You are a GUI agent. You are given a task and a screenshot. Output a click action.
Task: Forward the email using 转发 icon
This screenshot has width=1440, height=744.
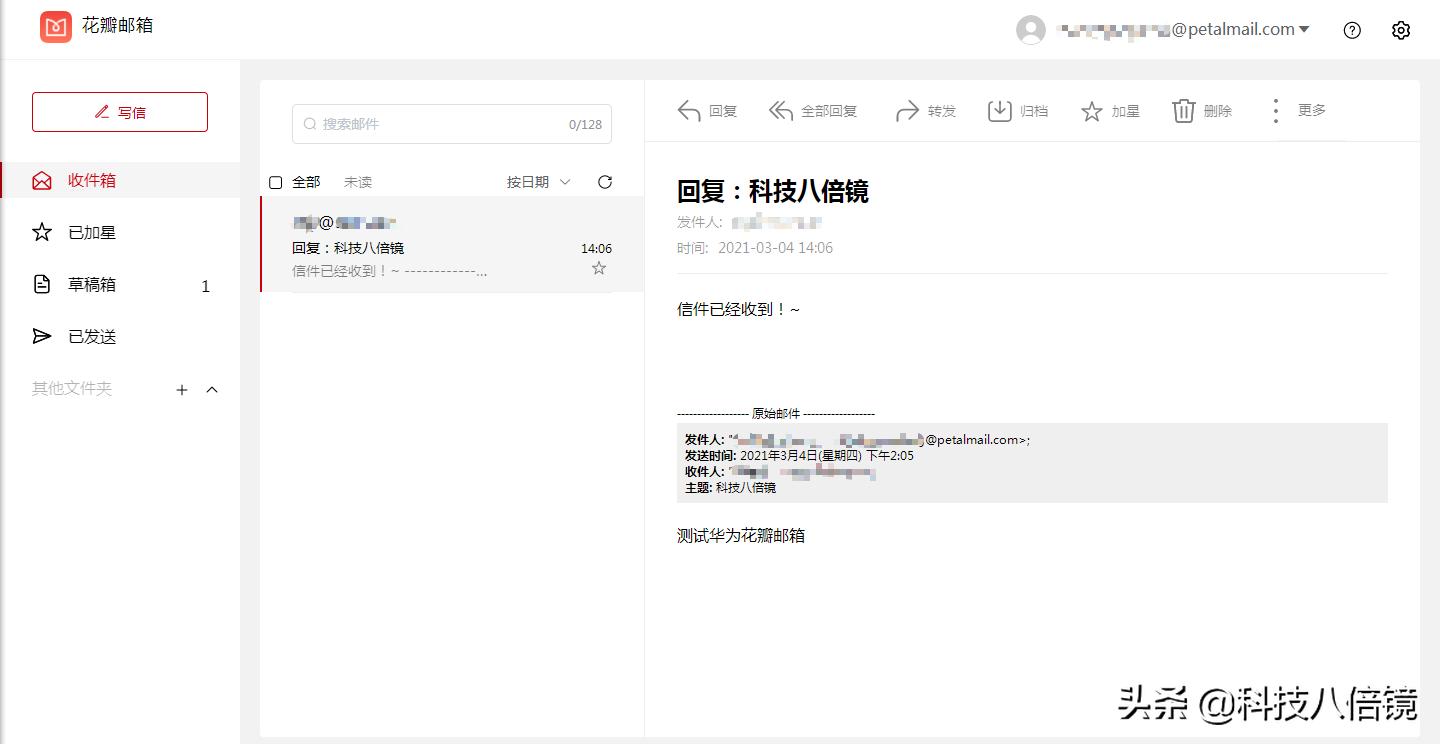[x=907, y=111]
